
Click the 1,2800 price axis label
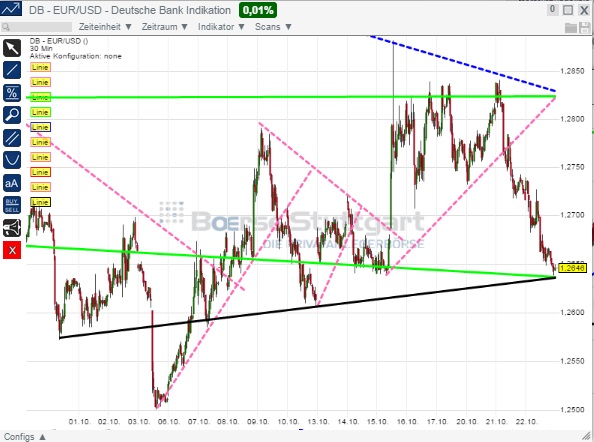click(x=572, y=119)
